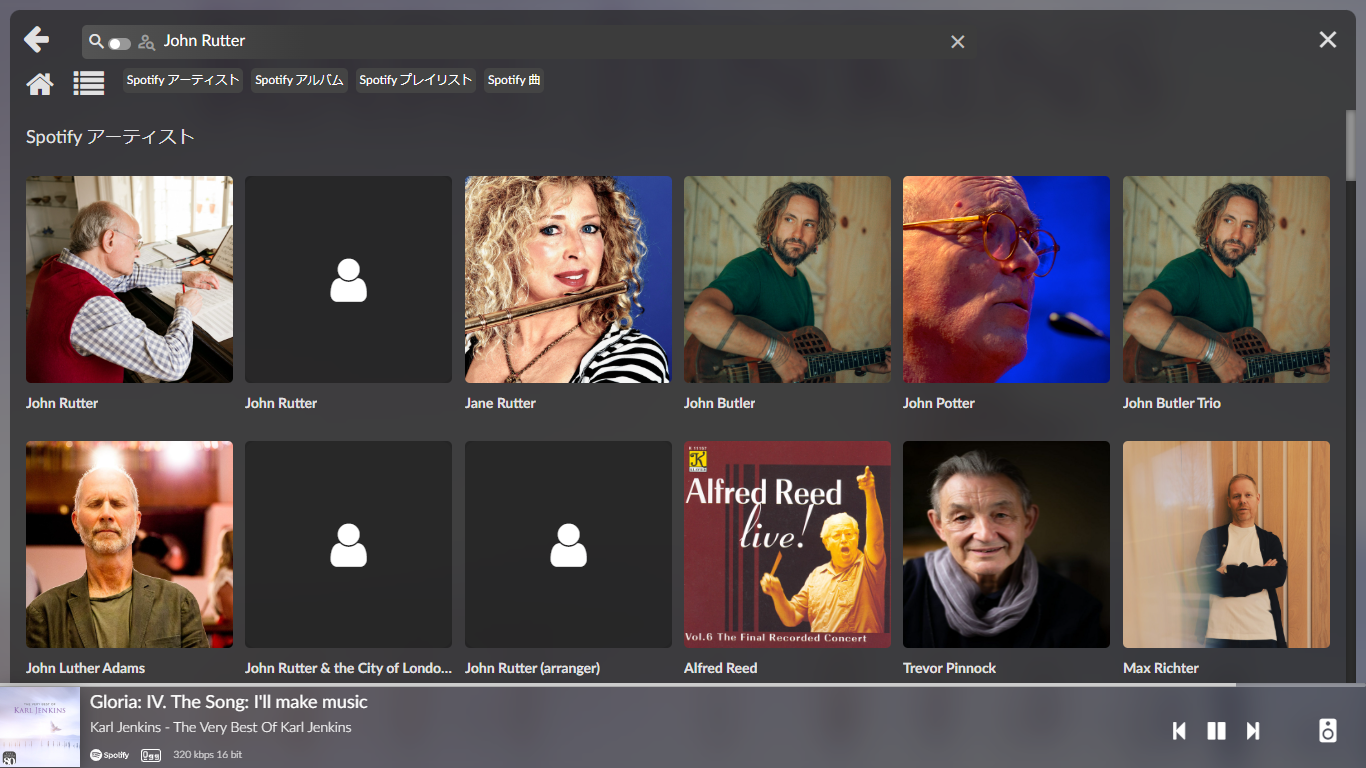Skip to the next track
Viewport: 1366px width, 768px height.
(1253, 731)
